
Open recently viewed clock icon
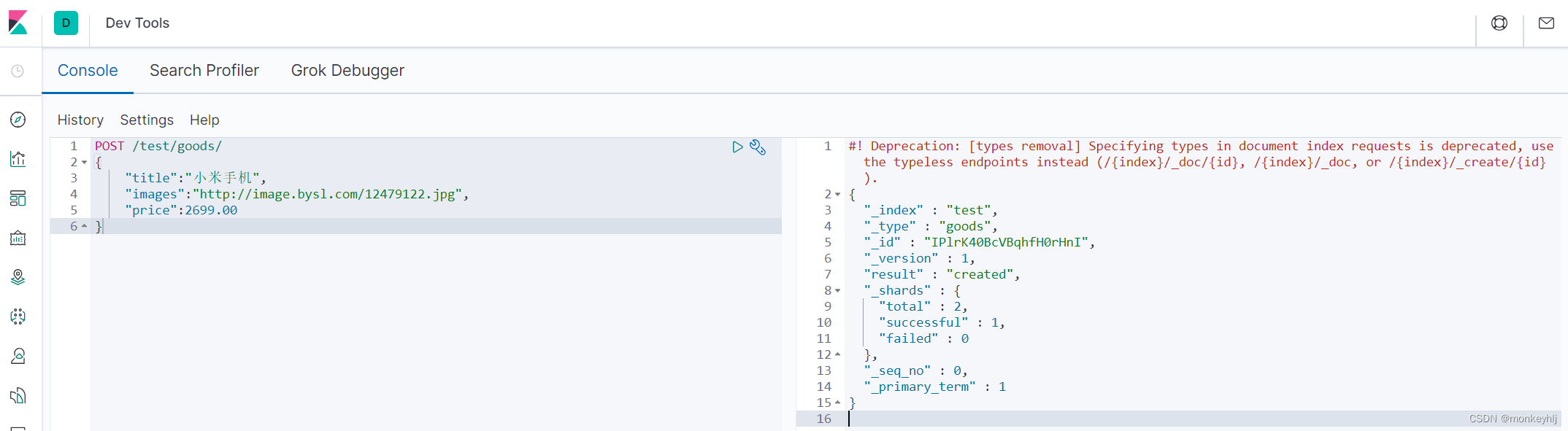18,71
